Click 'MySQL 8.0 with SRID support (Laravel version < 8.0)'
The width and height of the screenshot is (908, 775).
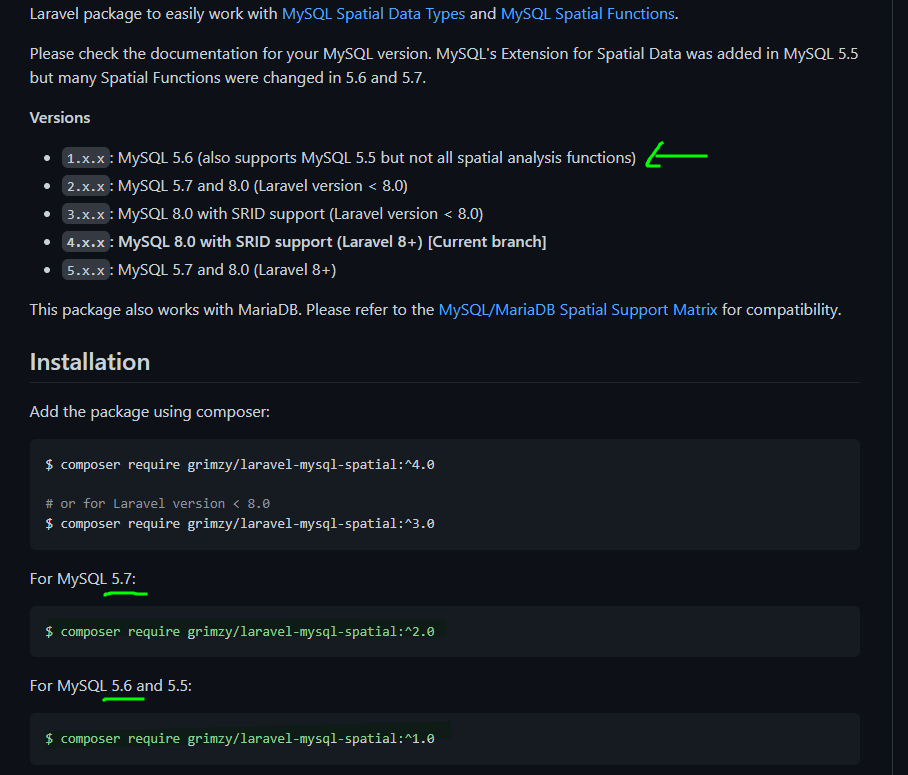point(301,214)
